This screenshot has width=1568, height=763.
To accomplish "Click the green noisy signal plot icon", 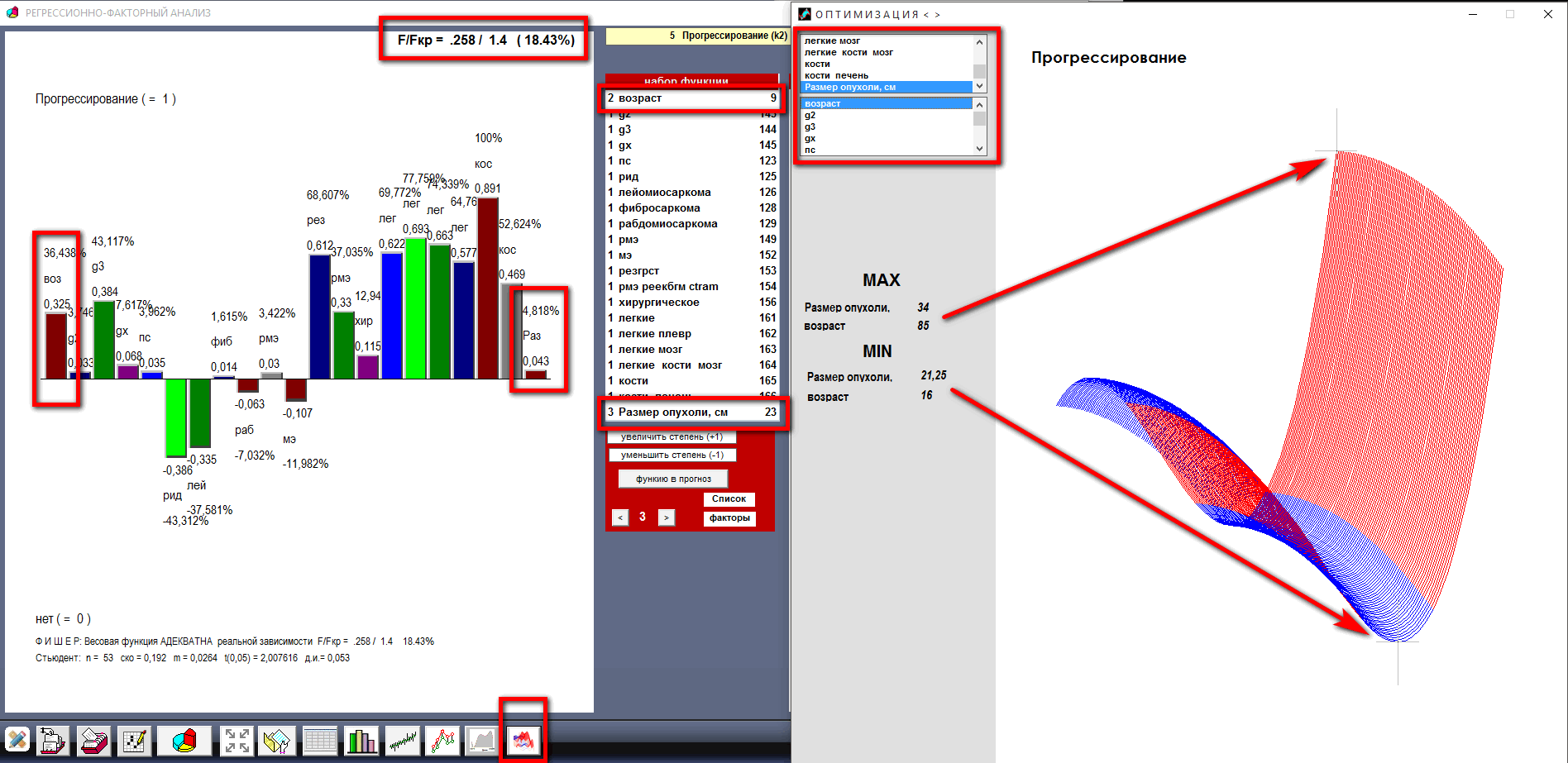I will click(403, 741).
